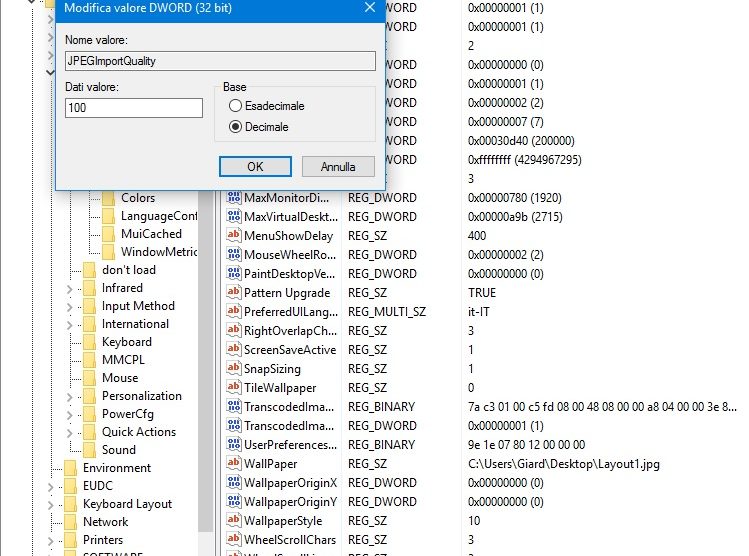Expand the International key
The width and height of the screenshot is (749, 556).
[x=70, y=325]
